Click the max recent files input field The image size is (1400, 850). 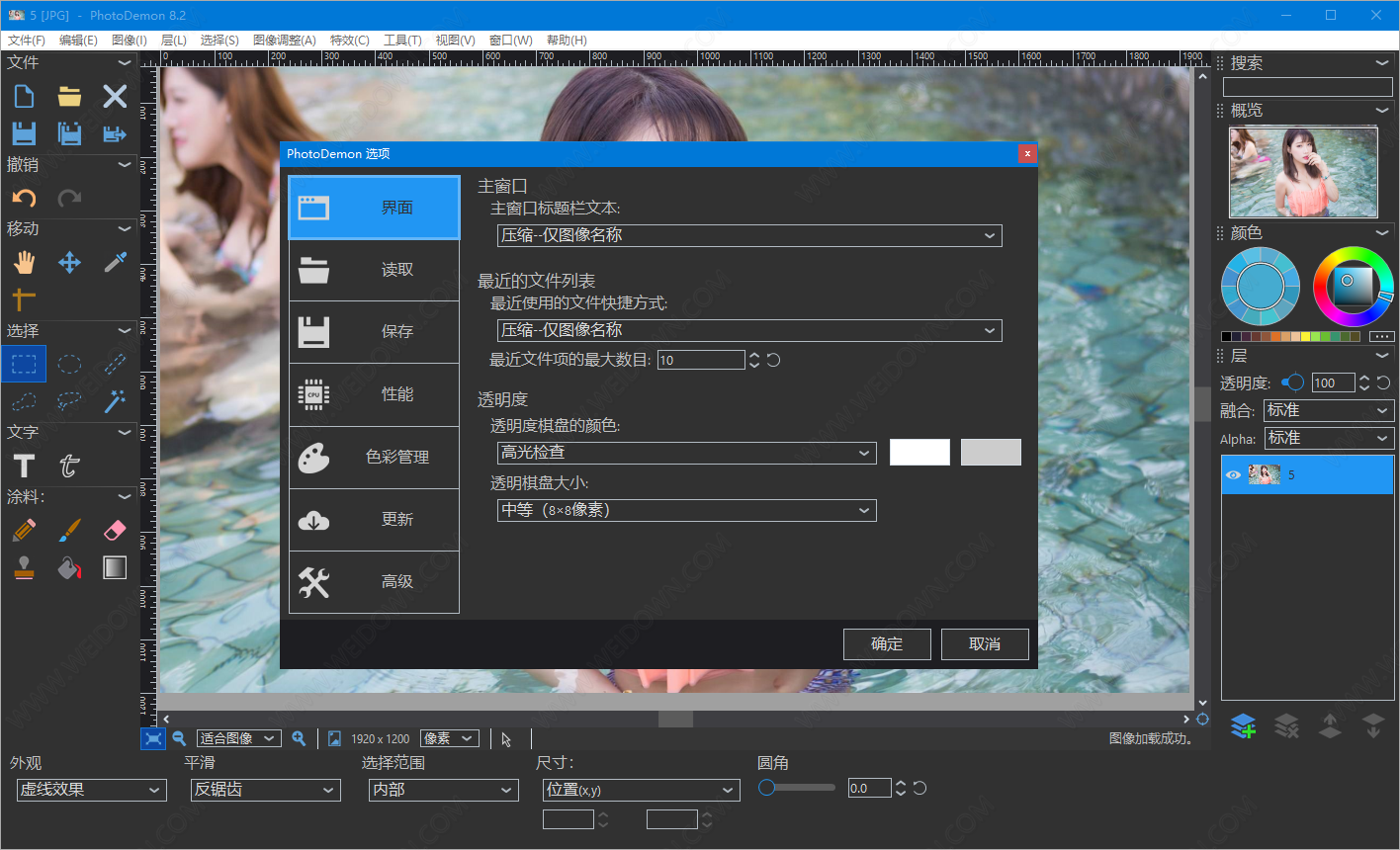(701, 360)
